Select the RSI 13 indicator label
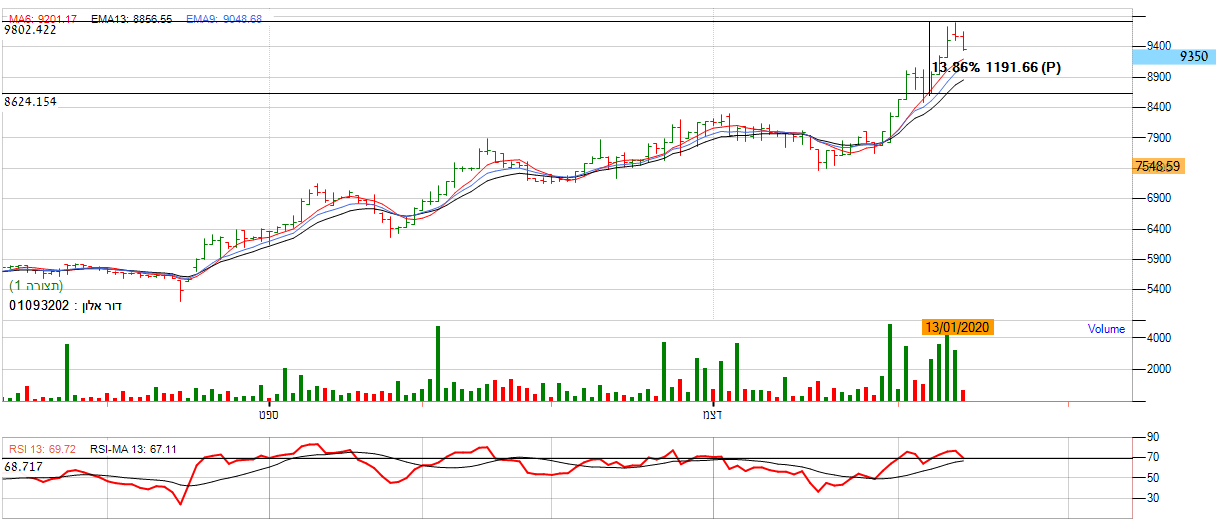Screen dimensions: 1216x526 pos(43,450)
